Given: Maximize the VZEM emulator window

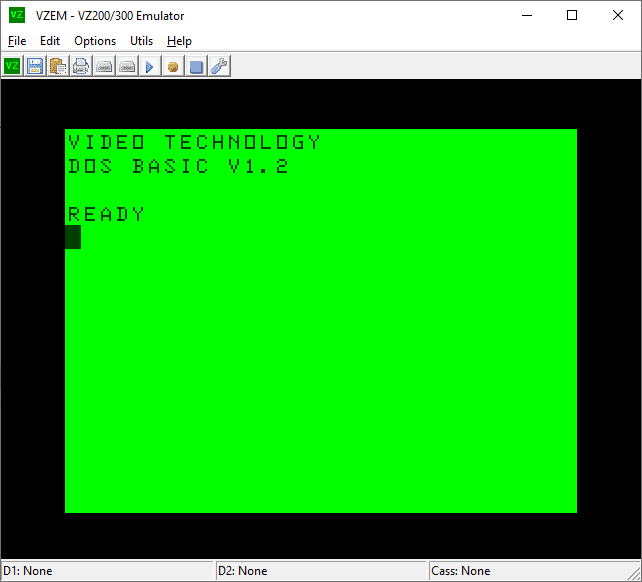Looking at the screenshot, I should [x=572, y=16].
